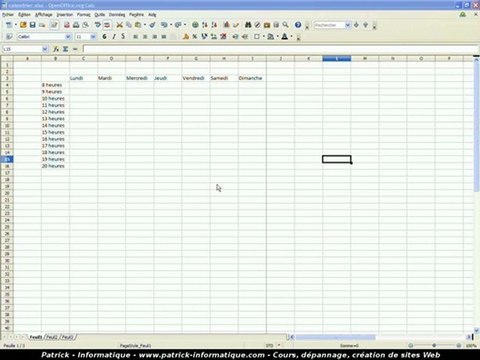The height and width of the screenshot is (360, 480).
Task: Switch to the Feuil3 sheet tab
Action: [x=67, y=337]
